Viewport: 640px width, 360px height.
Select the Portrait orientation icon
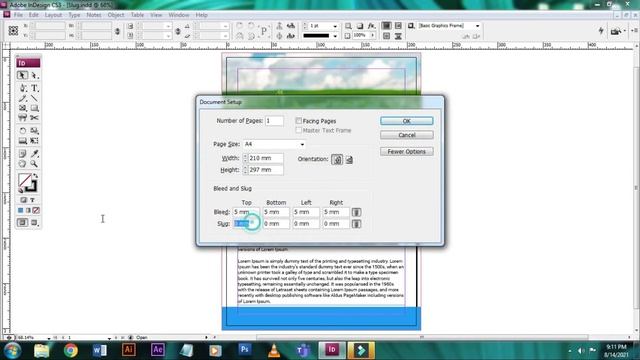point(337,160)
